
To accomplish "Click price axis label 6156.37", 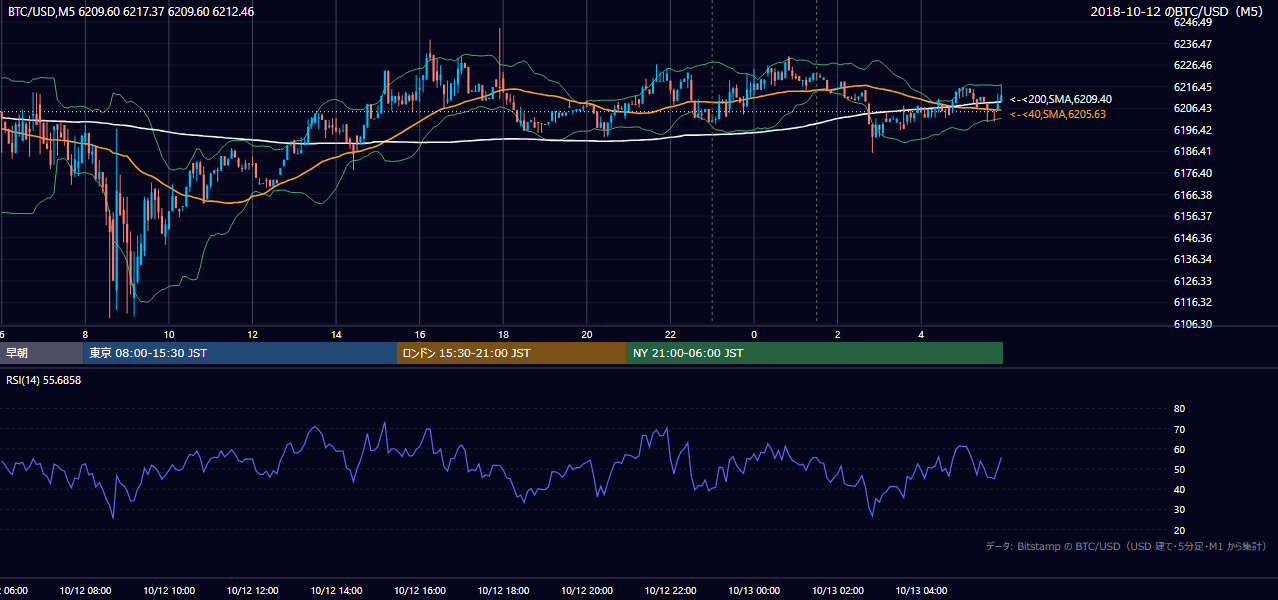I will pyautogui.click(x=1192, y=216).
